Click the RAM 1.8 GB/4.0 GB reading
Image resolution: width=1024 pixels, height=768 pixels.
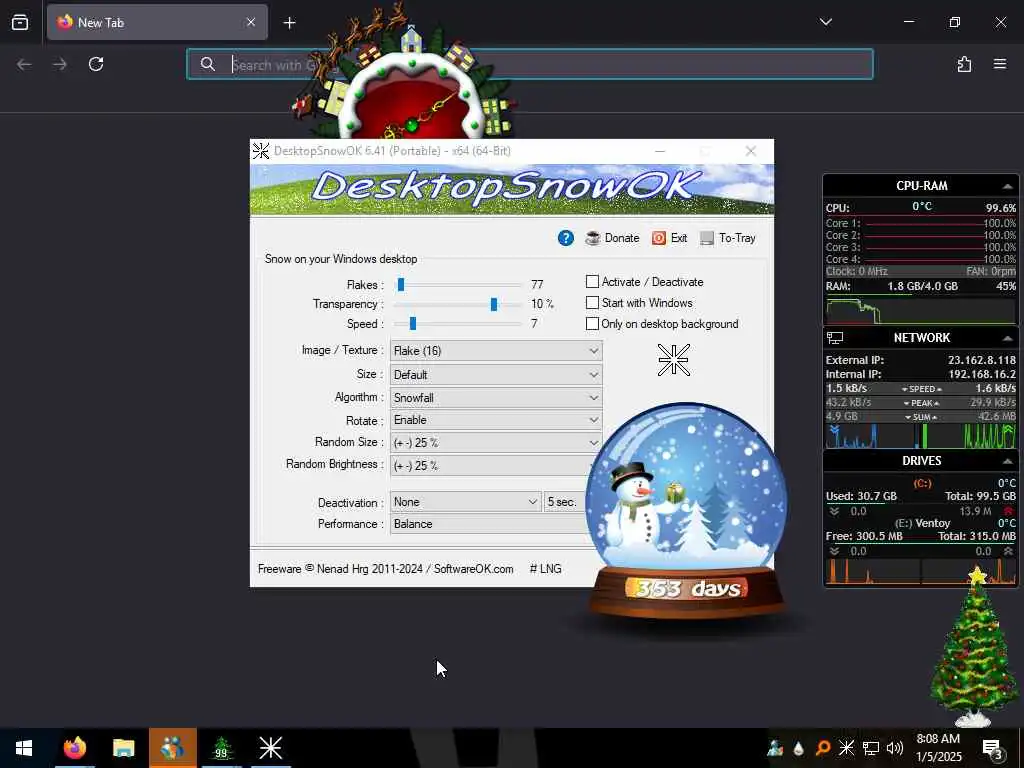click(x=922, y=286)
